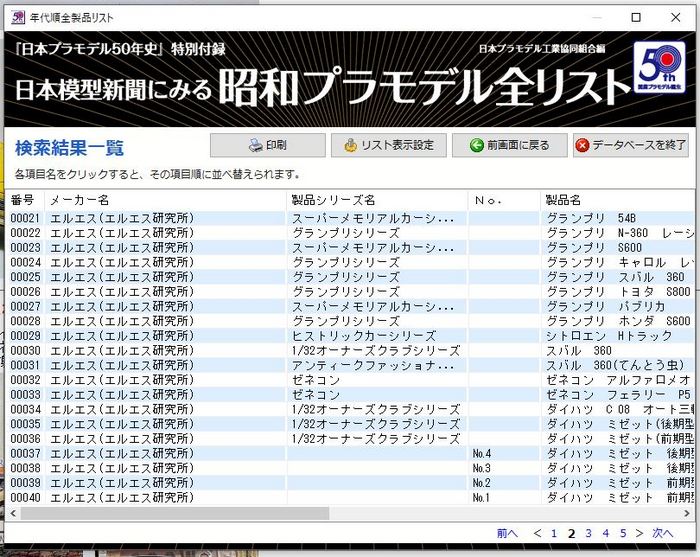The image size is (700, 557).
Task: Go to next page via 次へ
Action: click(662, 533)
